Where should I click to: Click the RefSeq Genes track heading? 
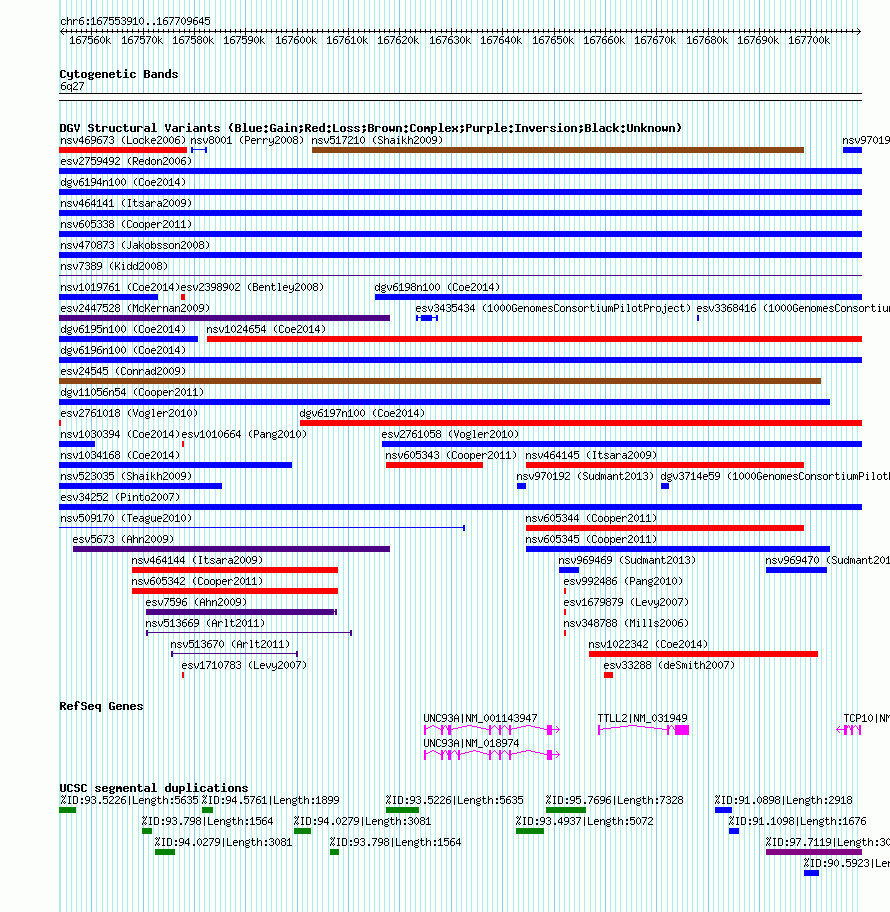pyautogui.click(x=101, y=706)
